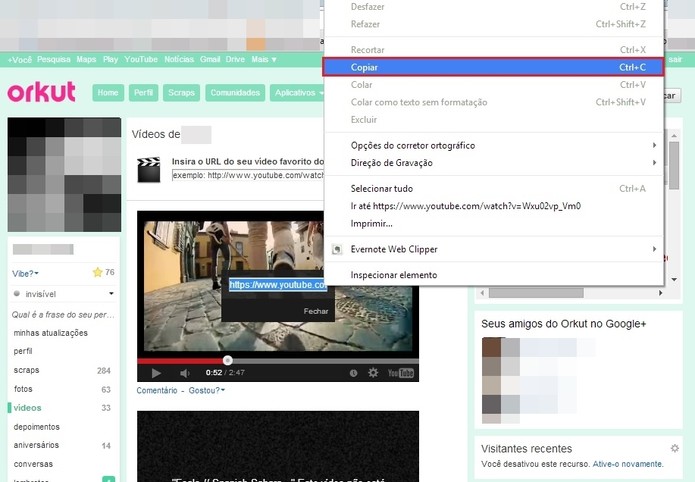Click the Orkut logo

point(41,92)
